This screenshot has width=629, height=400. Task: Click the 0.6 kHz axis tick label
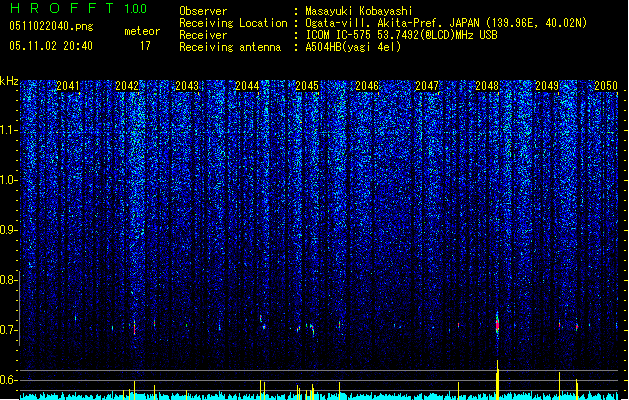point(8,380)
